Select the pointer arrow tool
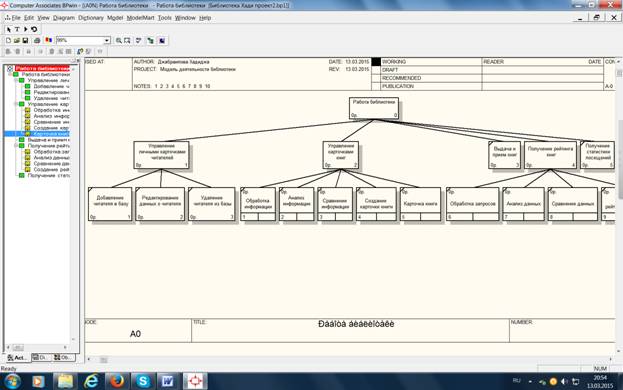 pyautogui.click(x=9, y=29)
